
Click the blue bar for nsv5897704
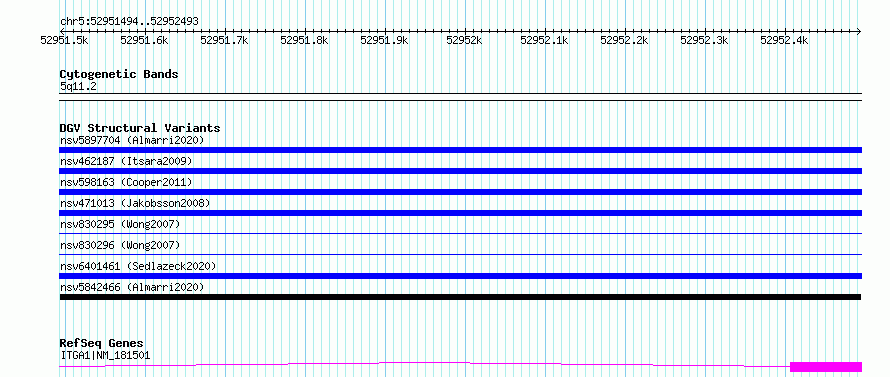coord(460,150)
